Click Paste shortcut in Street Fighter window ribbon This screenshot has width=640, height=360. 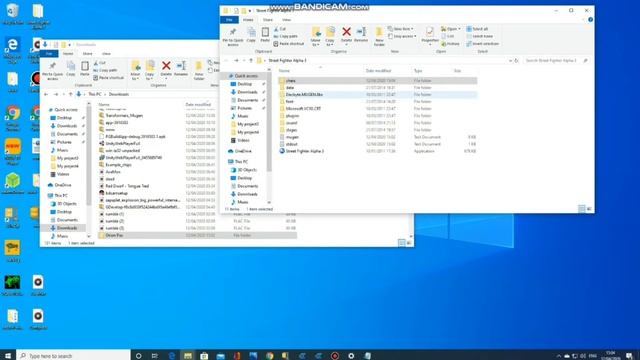point(289,44)
